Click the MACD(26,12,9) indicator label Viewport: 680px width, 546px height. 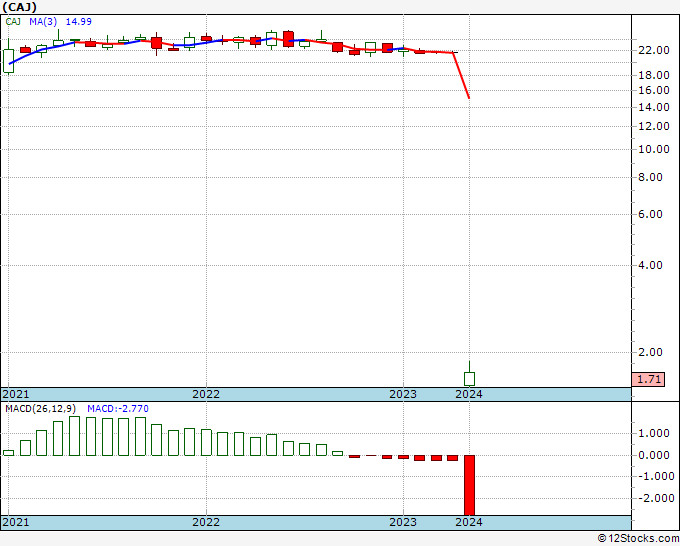[41, 409]
